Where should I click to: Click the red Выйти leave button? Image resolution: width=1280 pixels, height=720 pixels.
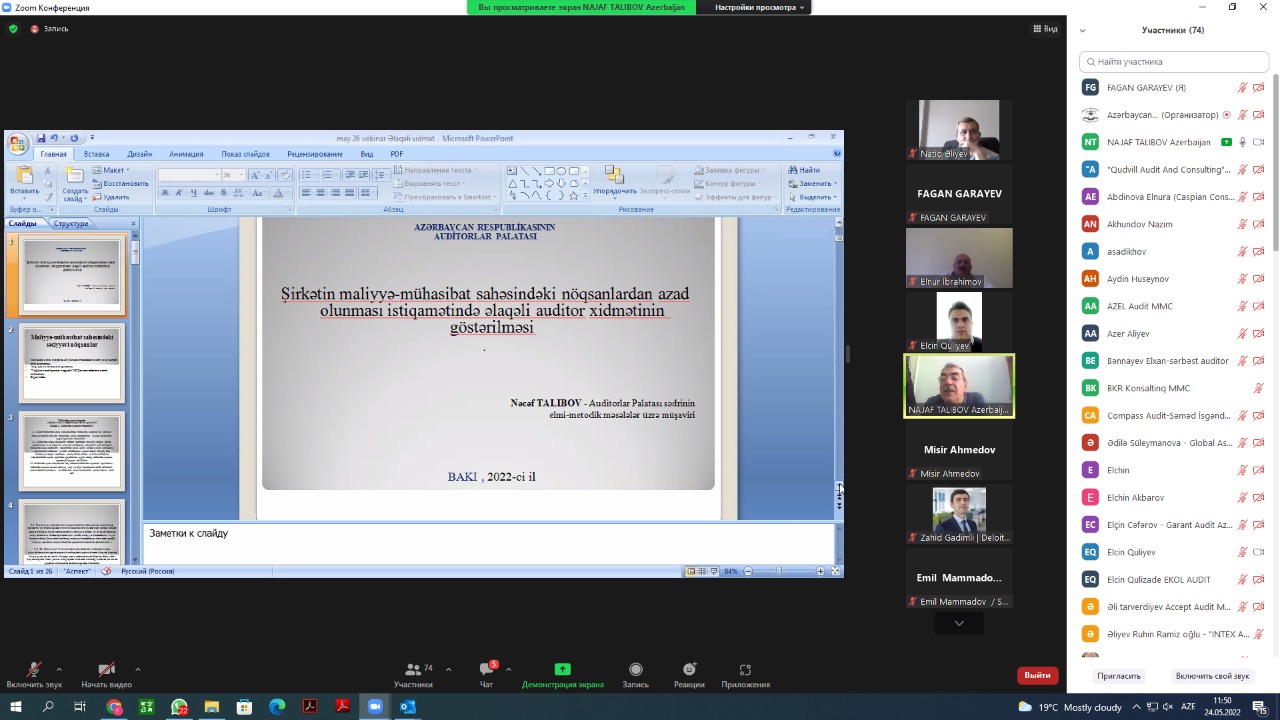click(x=1037, y=675)
